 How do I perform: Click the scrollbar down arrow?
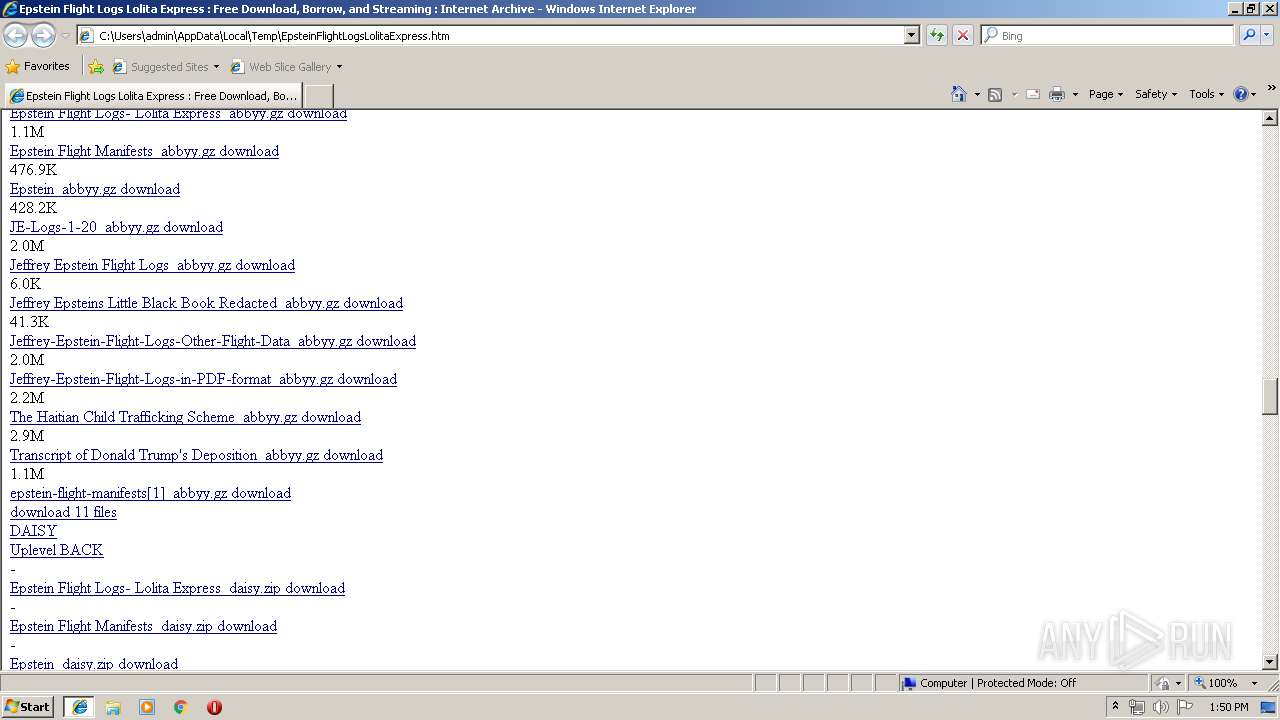[1270, 662]
